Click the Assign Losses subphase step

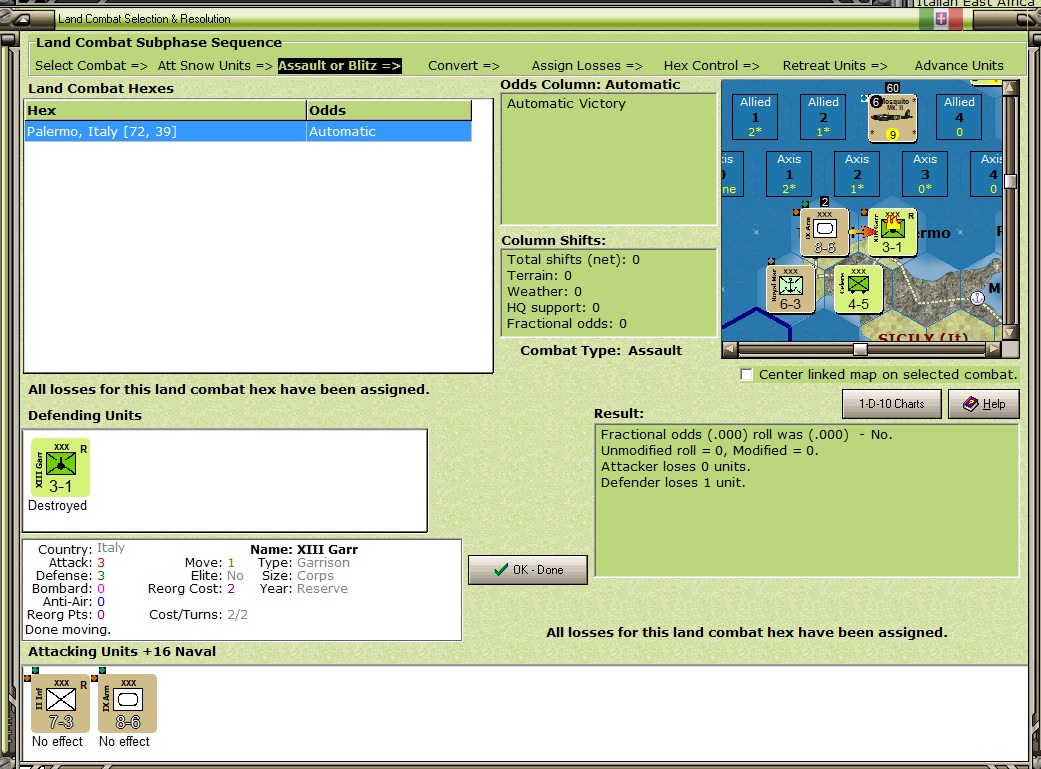click(587, 66)
